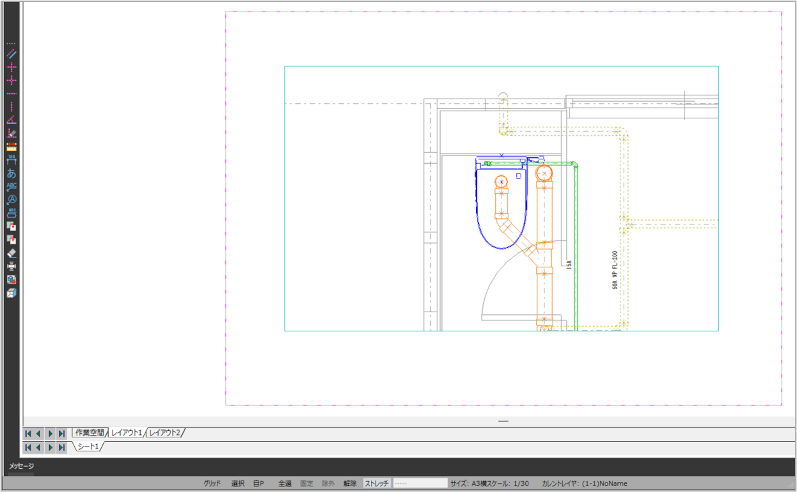
Task: Jump to first layout tab arrow
Action: pyautogui.click(x=27, y=433)
